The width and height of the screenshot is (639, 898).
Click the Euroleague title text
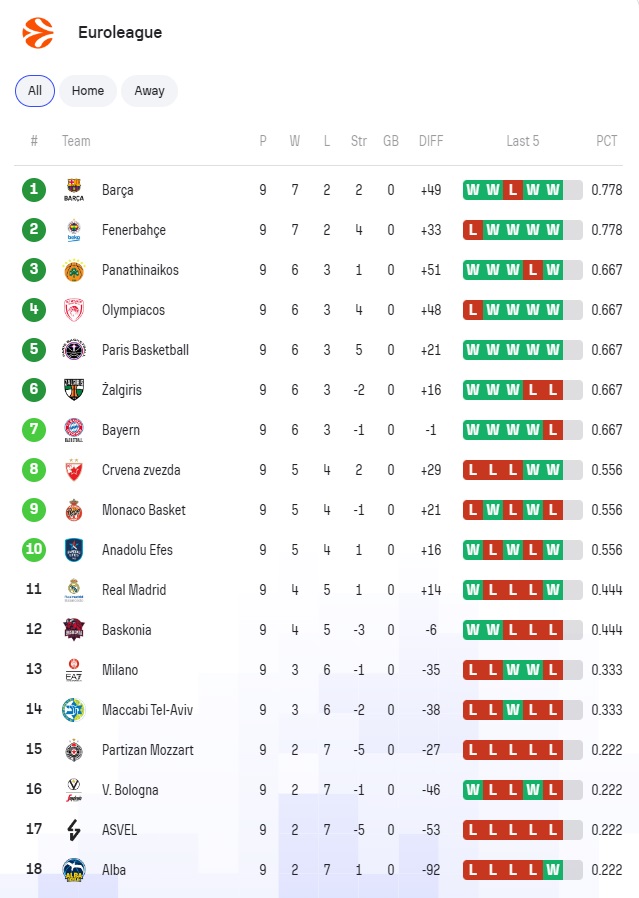point(120,32)
